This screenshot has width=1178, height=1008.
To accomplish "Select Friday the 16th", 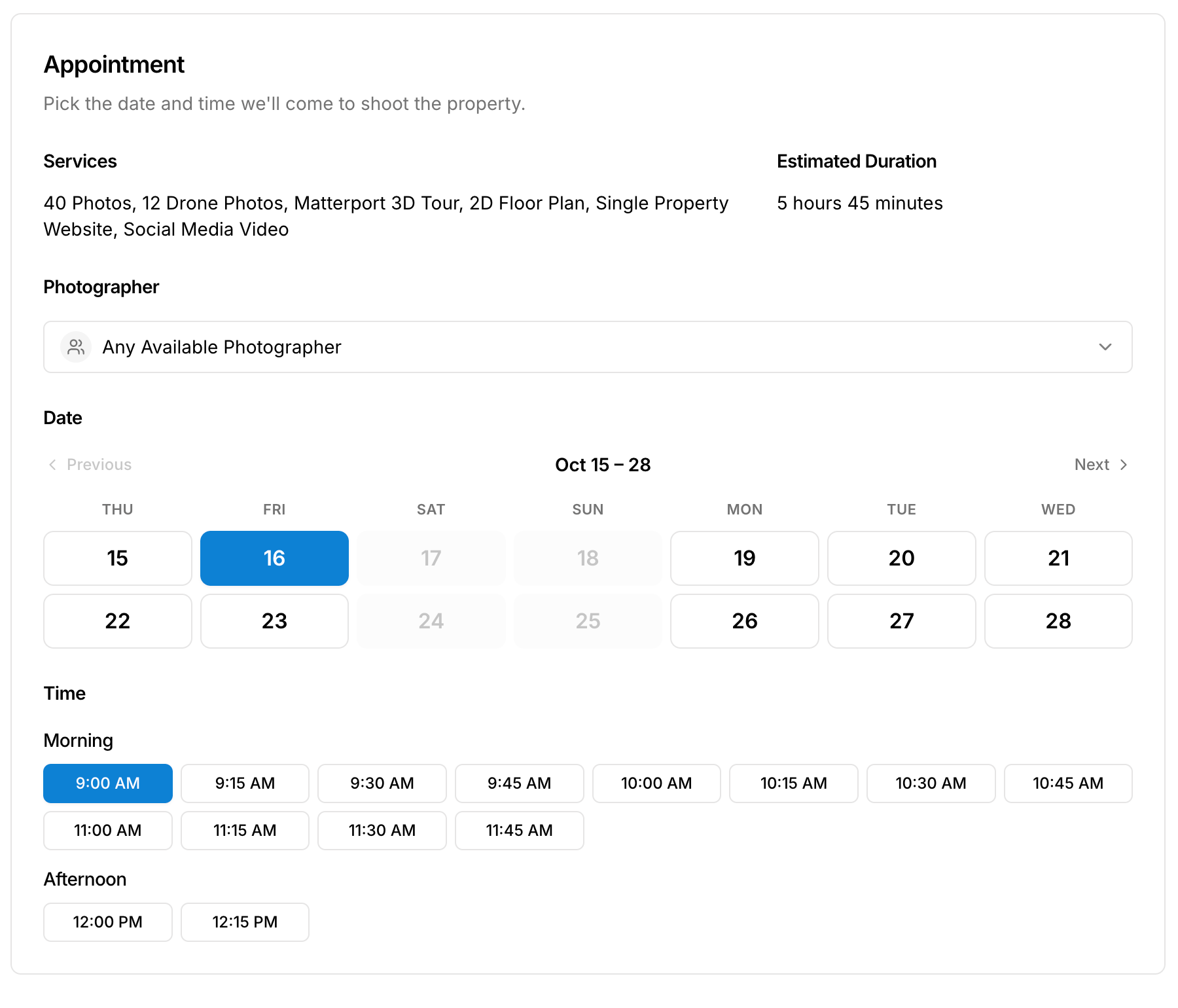I will coord(274,558).
